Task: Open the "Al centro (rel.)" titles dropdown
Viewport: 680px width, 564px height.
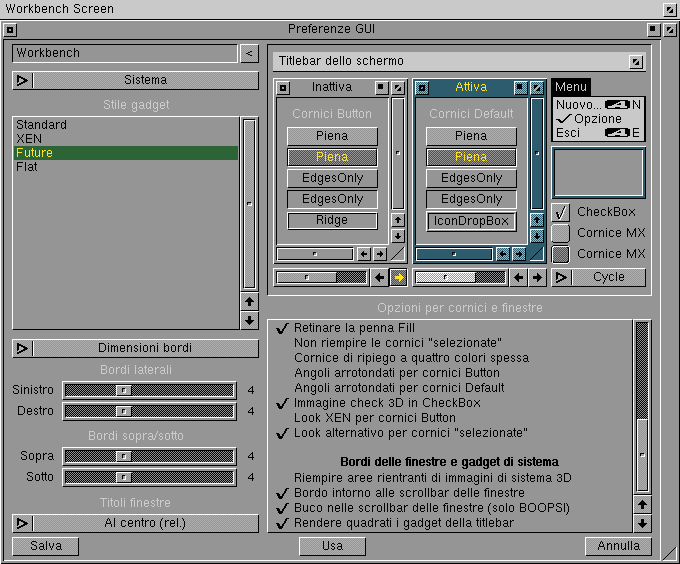Action: click(136, 523)
